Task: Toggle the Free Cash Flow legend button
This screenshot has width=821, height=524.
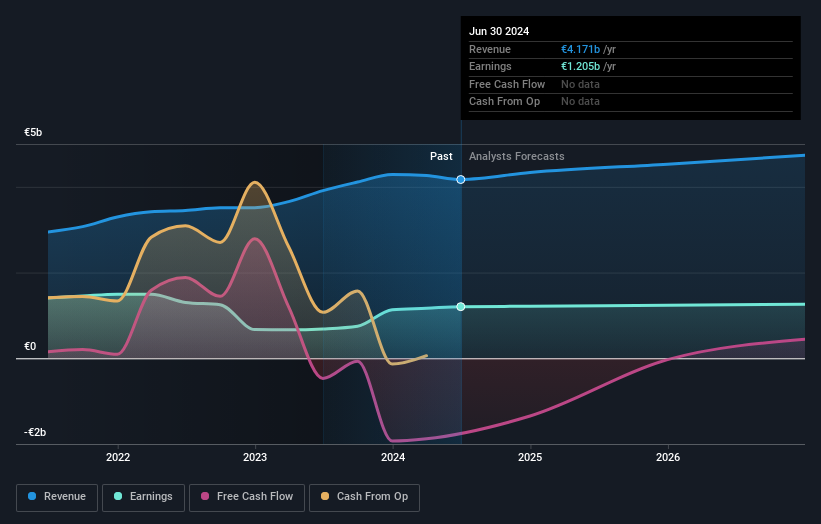Action: coord(247,497)
